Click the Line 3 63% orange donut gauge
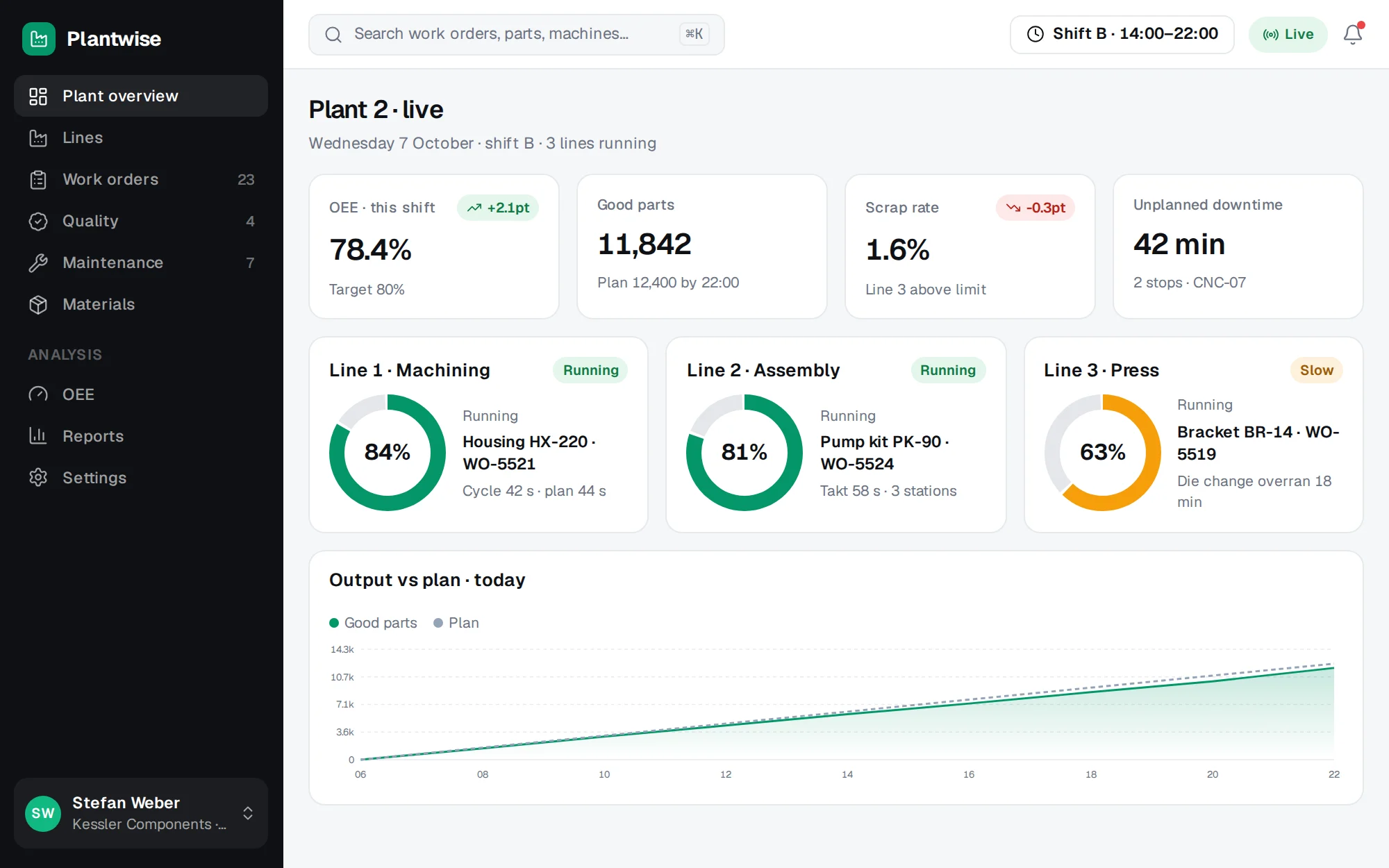Viewport: 1389px width, 868px height. [x=1103, y=453]
